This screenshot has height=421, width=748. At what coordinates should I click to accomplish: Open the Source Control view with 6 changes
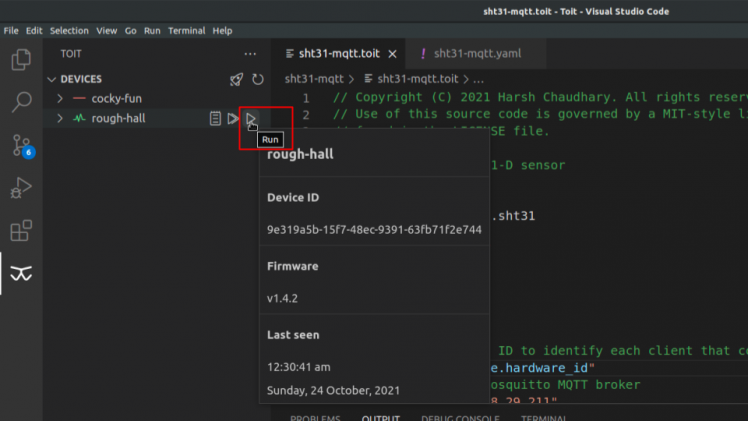(x=22, y=145)
